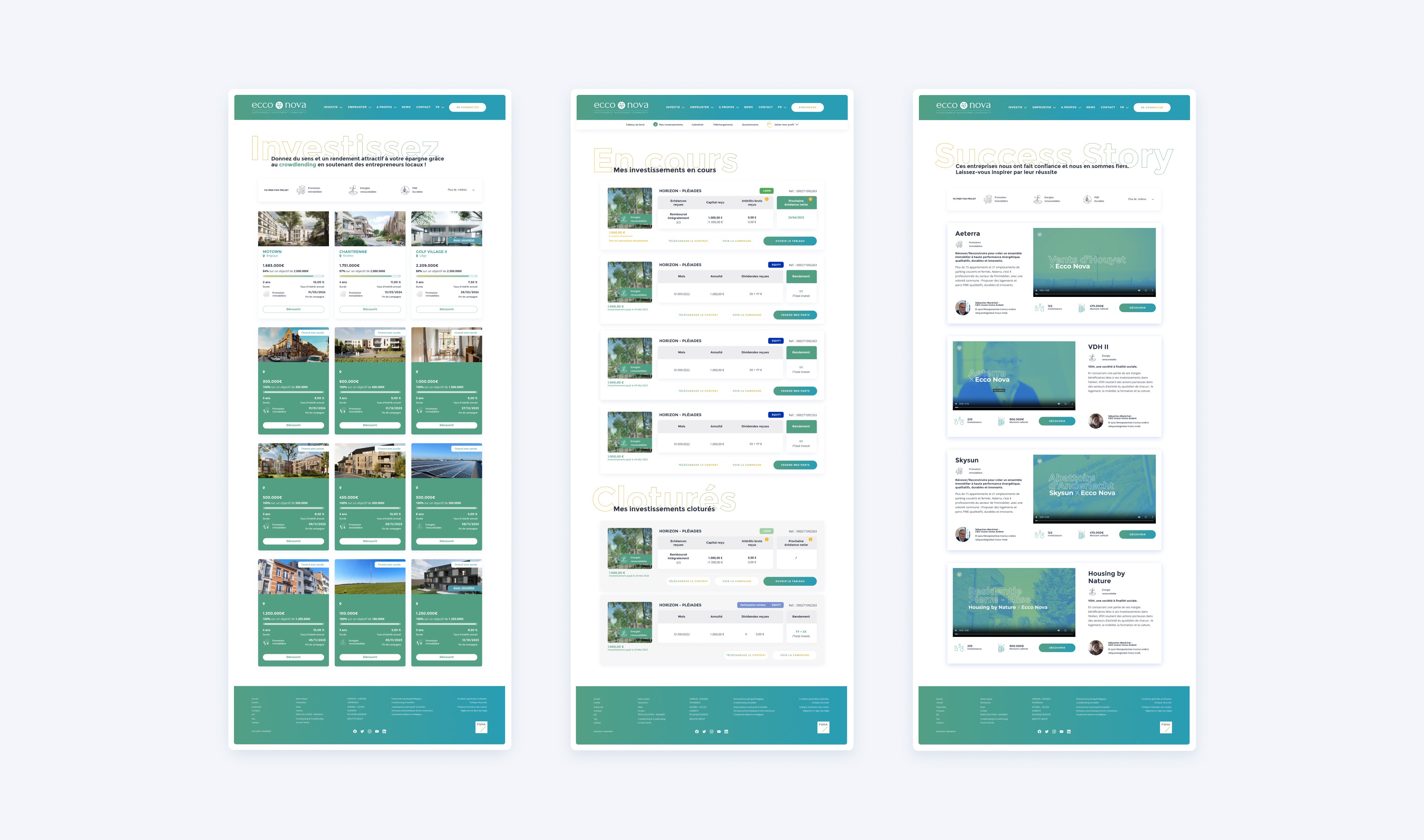Viewport: 1424px width, 840px height.
Task: Open Editer mon profil dropdown
Action: pyautogui.click(x=786, y=125)
